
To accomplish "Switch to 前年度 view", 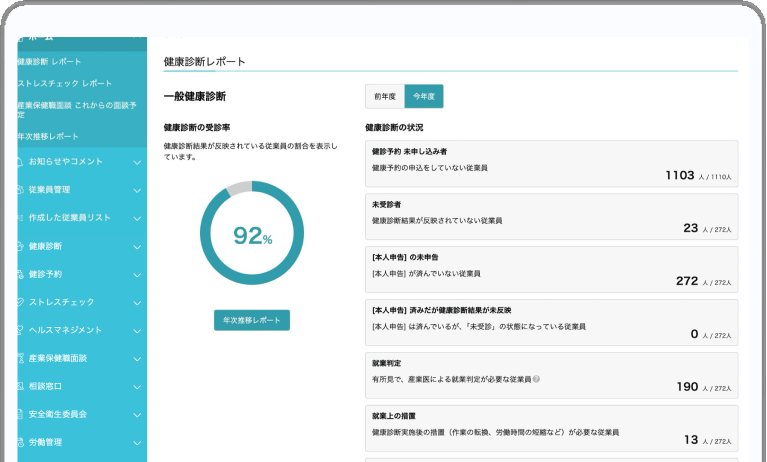I will [385, 96].
